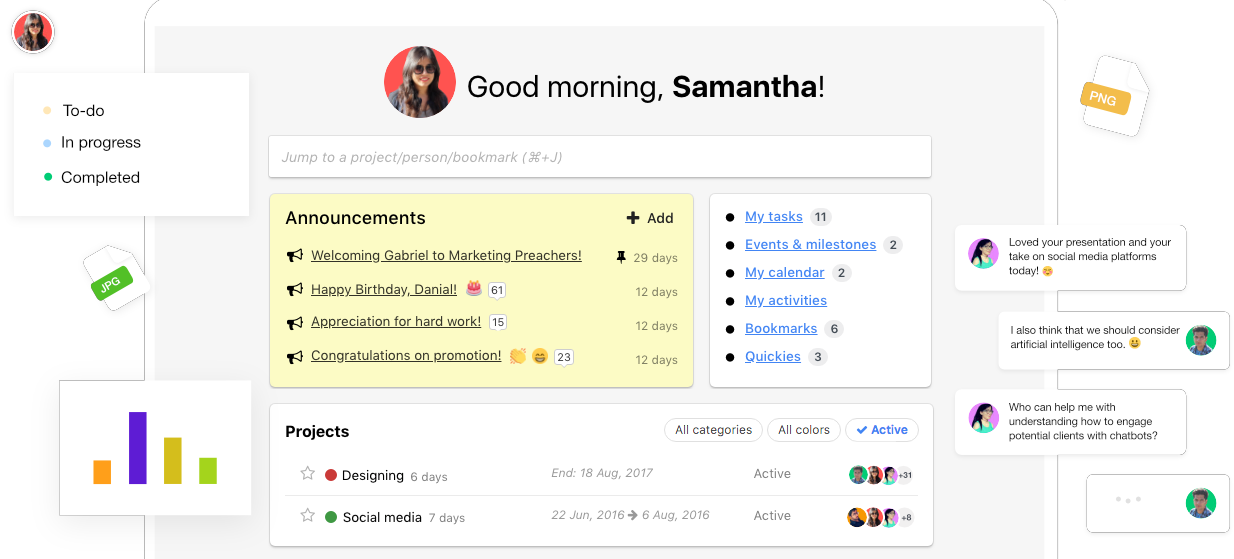
Task: Click megaphone icon beside Congratulations on promotion
Action: pos(295,357)
